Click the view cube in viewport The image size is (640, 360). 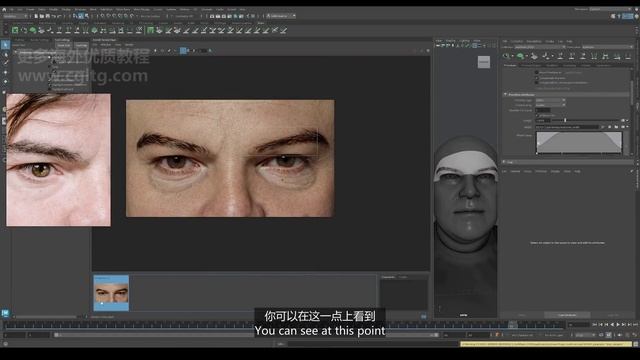click(x=484, y=62)
